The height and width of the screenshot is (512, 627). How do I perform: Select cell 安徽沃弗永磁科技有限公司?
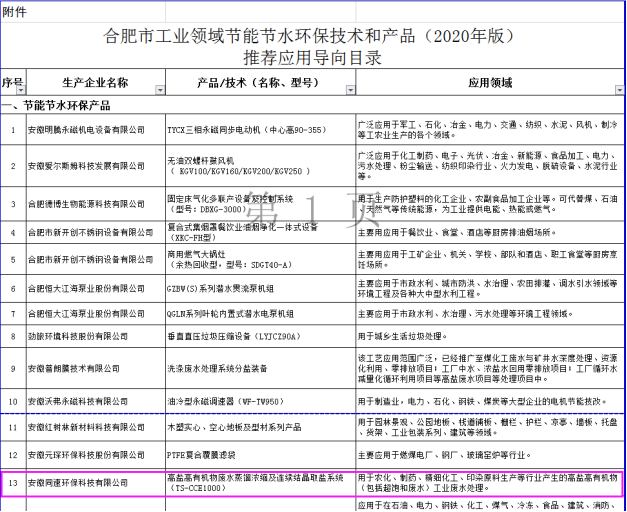(96, 401)
